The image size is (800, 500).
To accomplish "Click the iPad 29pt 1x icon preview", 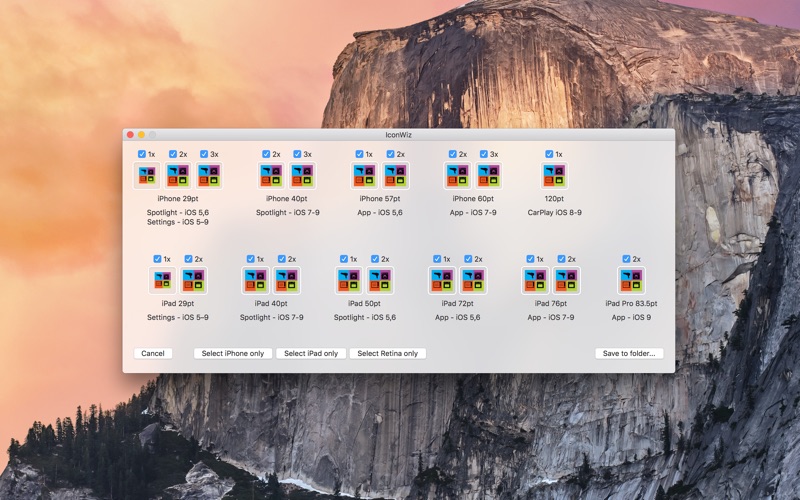I will [x=162, y=281].
